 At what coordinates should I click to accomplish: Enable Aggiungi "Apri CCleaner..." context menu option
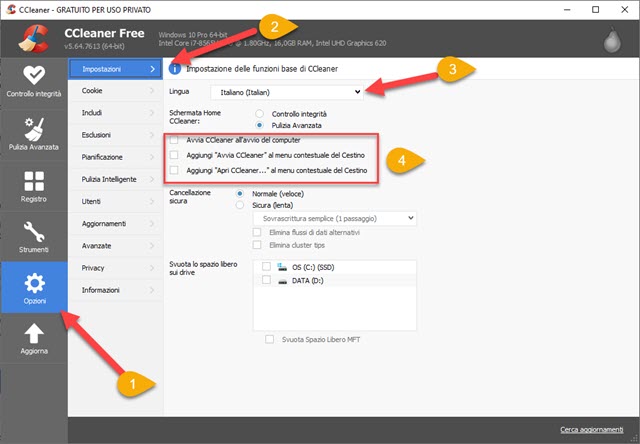pyautogui.click(x=174, y=170)
